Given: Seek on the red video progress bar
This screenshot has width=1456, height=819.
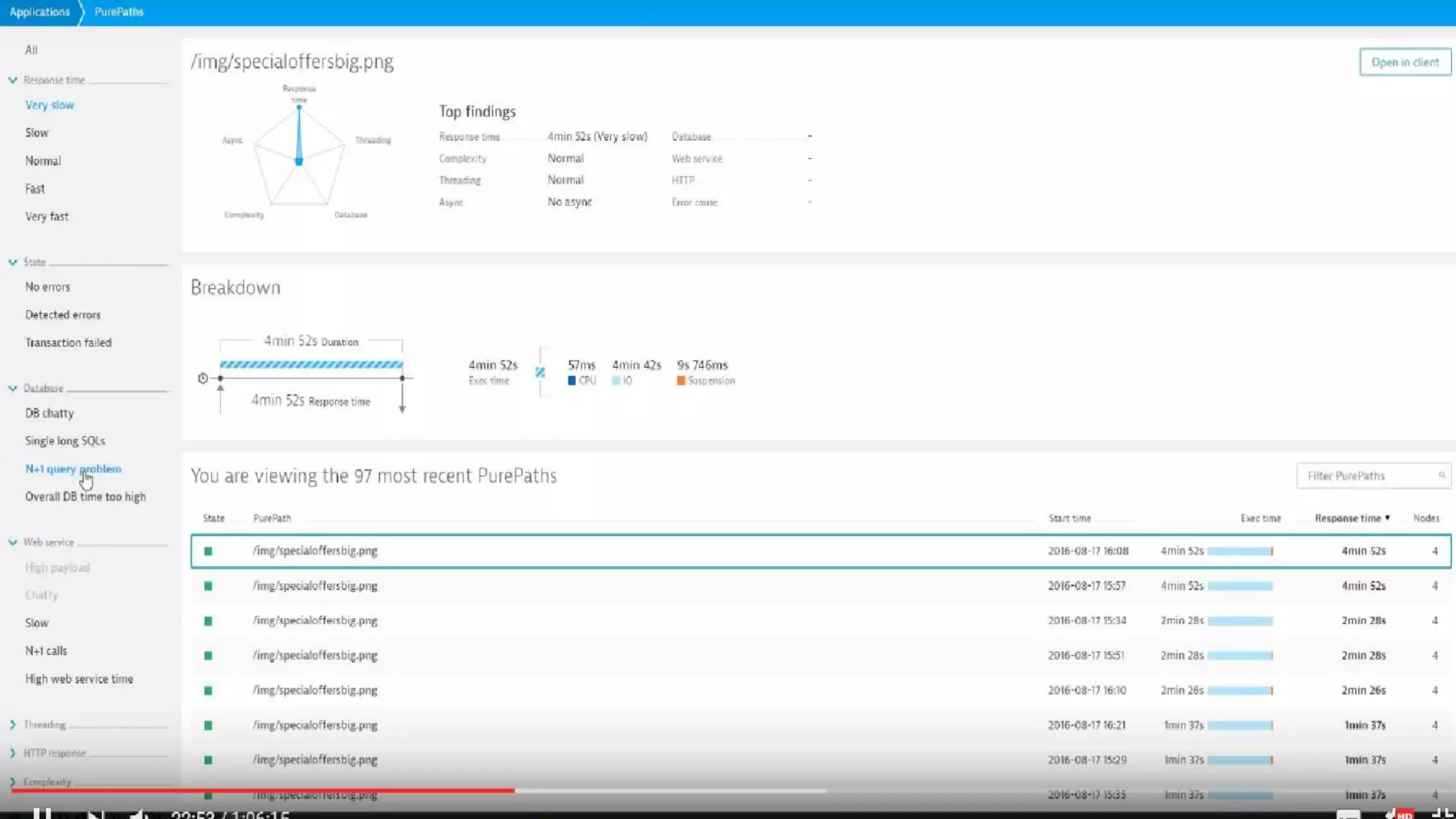Looking at the screenshot, I should click(x=284, y=790).
